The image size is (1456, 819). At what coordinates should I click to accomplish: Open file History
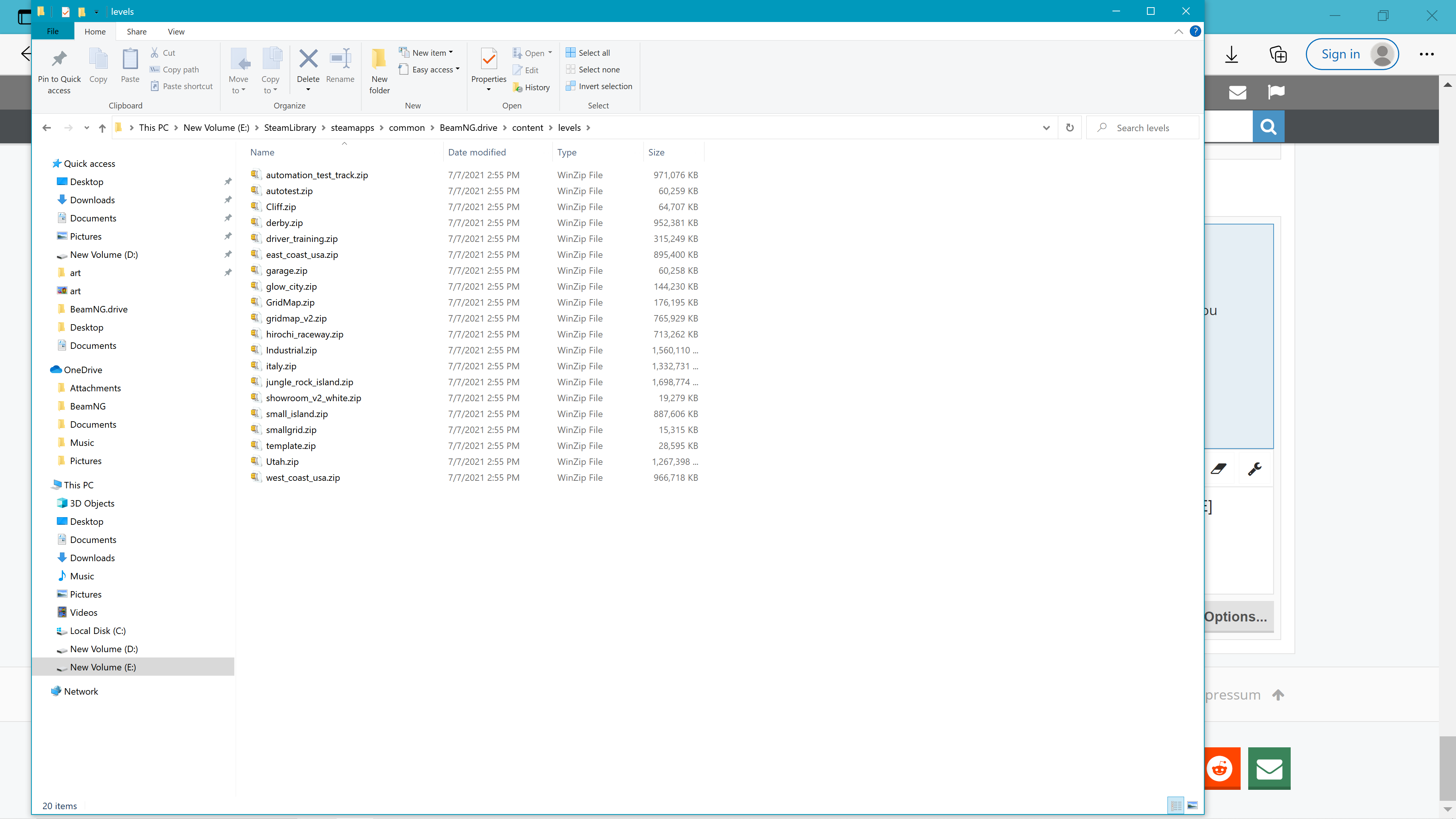point(531,88)
